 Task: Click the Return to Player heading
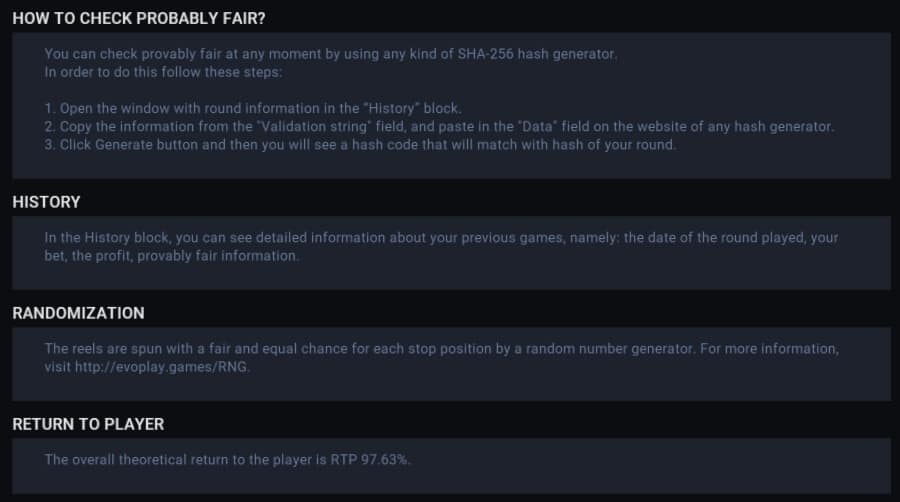click(x=88, y=424)
